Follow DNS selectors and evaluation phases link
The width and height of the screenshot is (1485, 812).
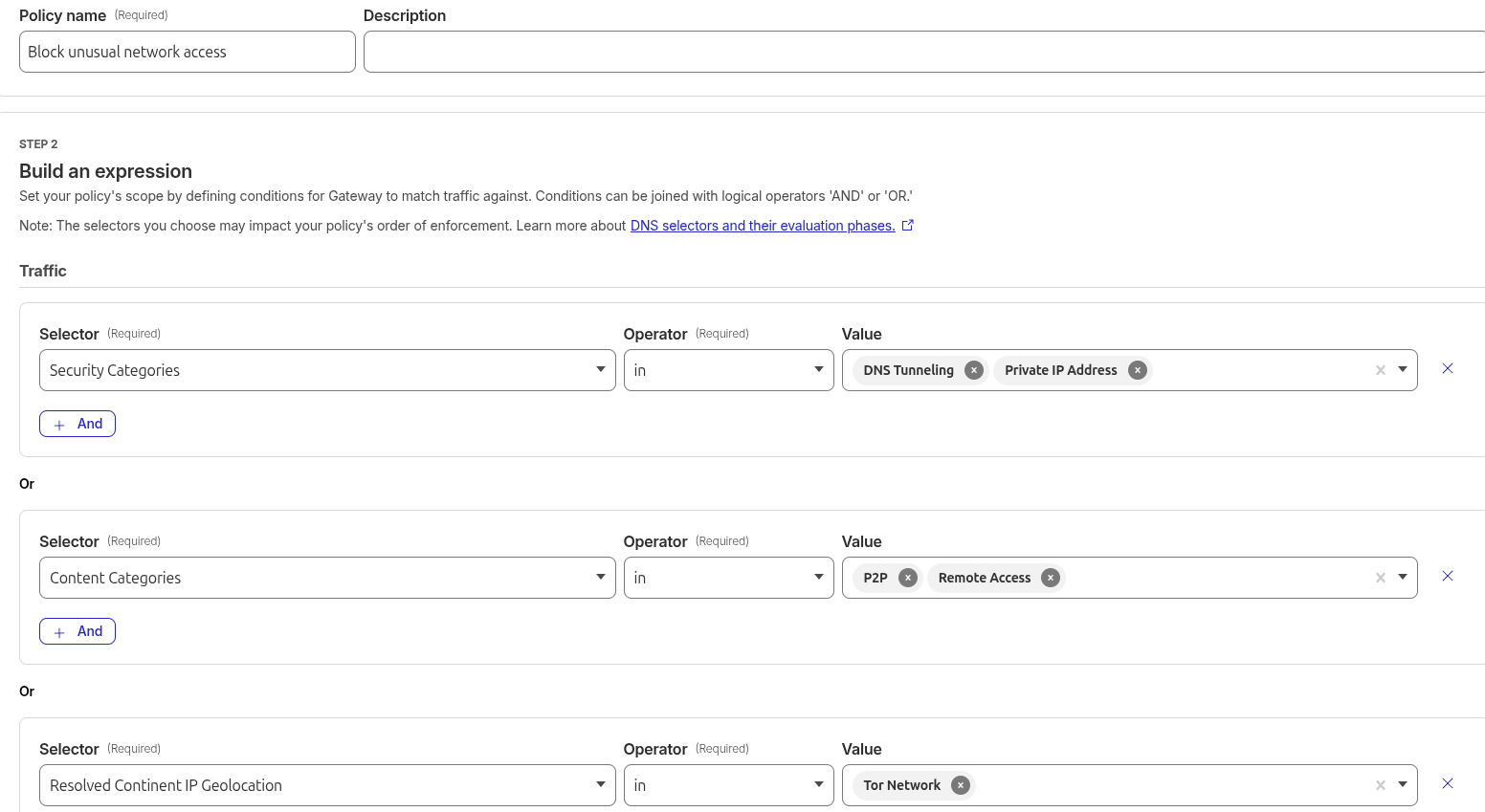coord(763,226)
